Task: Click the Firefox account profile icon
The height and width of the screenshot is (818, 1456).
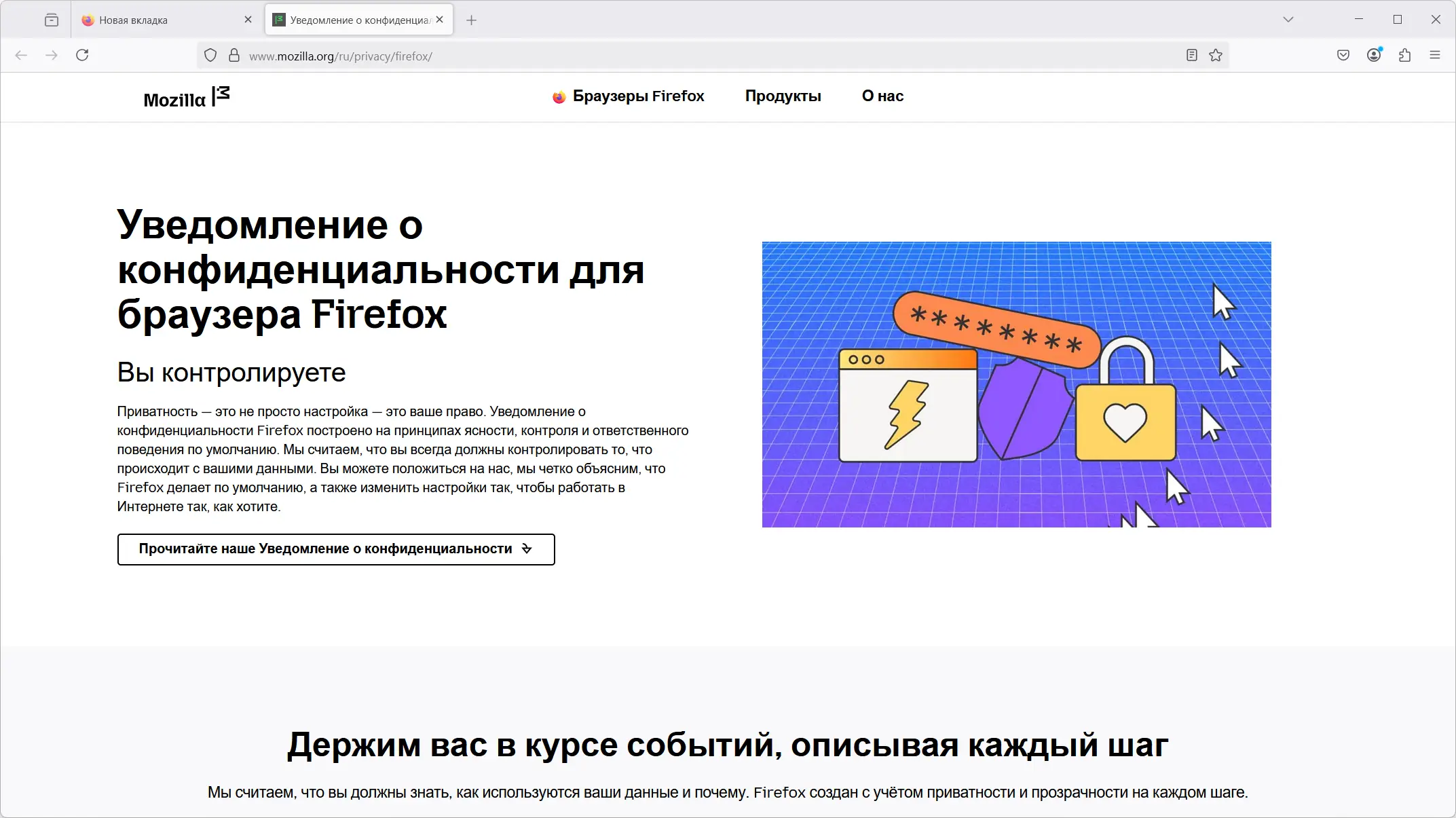Action: pos(1374,55)
